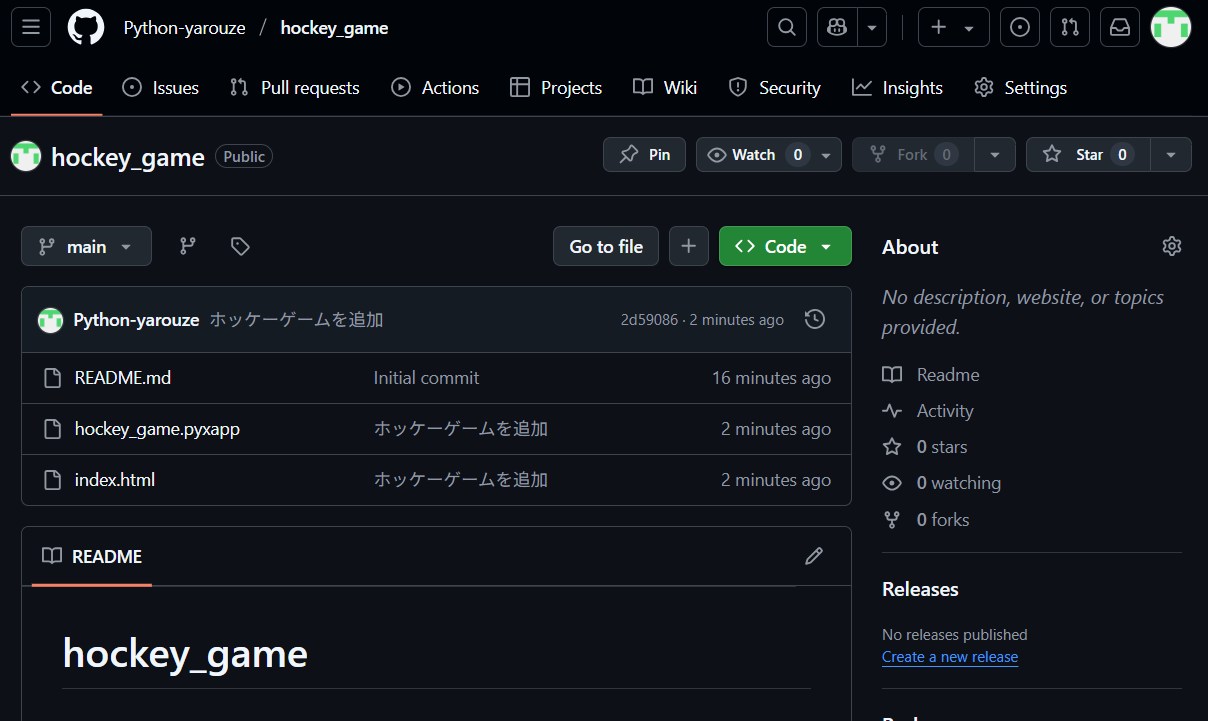
Task: Open the Wiki tab
Action: coord(665,88)
